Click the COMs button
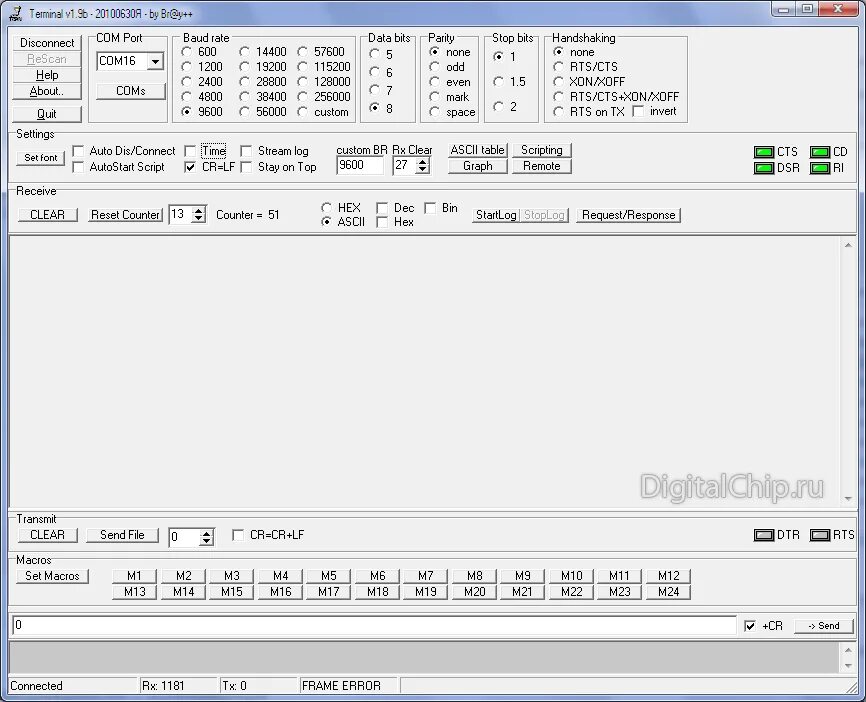Image resolution: width=866 pixels, height=702 pixels. [131, 91]
